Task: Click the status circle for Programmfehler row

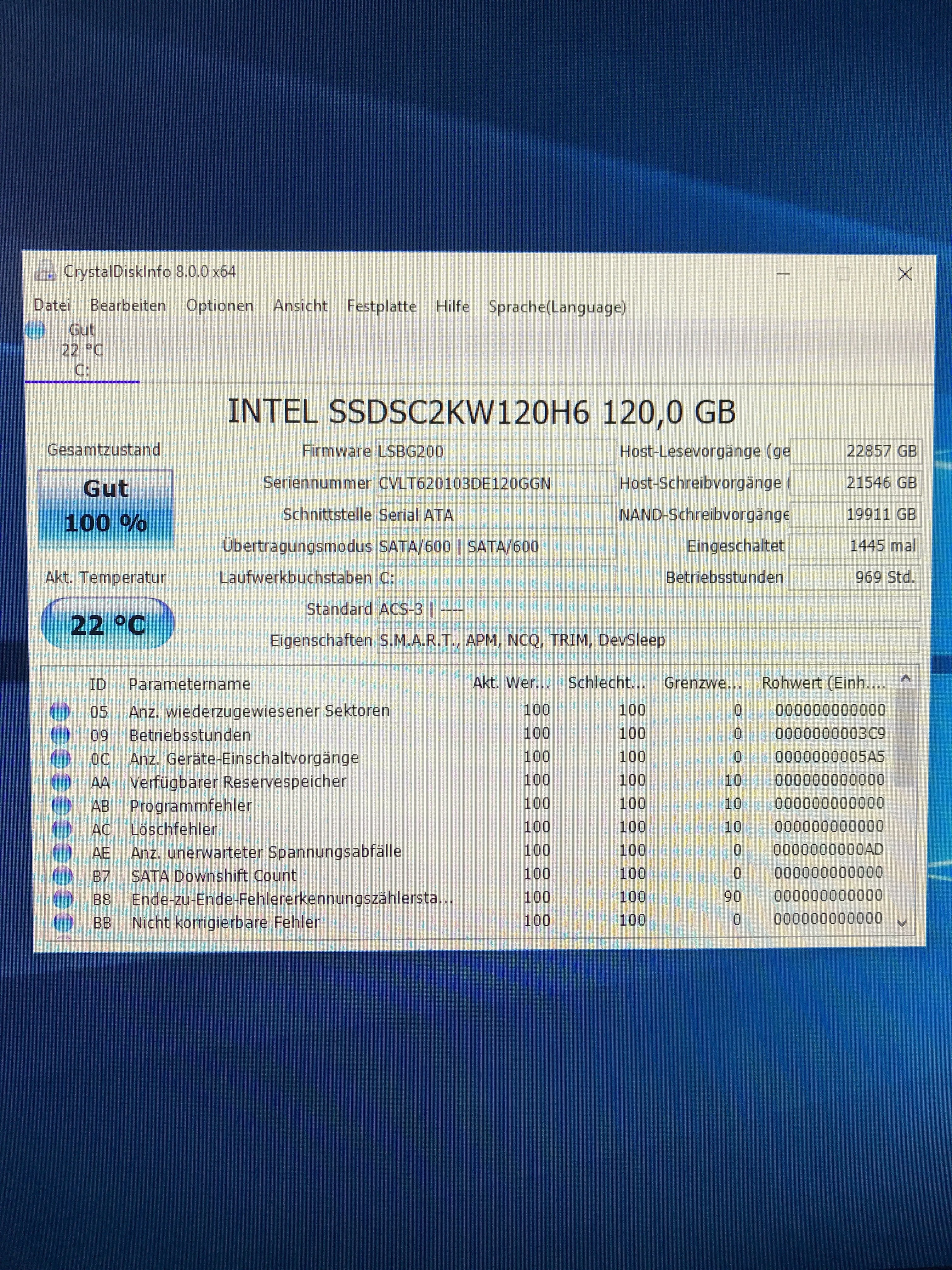Action: click(x=61, y=805)
